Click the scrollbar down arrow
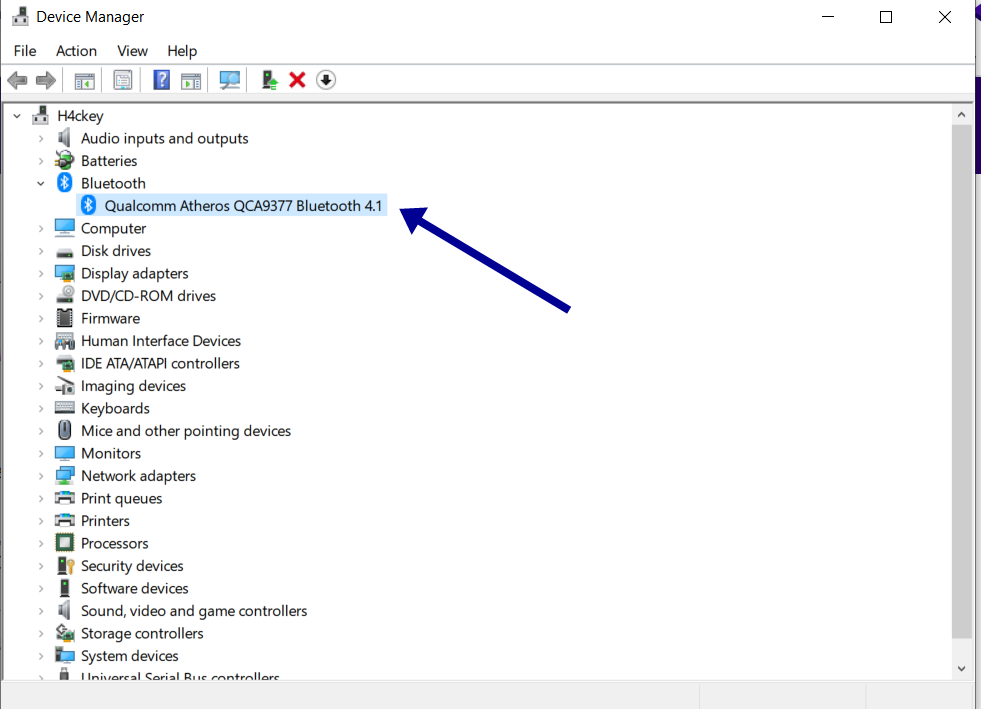Screen dimensions: 981x709 click(961, 667)
